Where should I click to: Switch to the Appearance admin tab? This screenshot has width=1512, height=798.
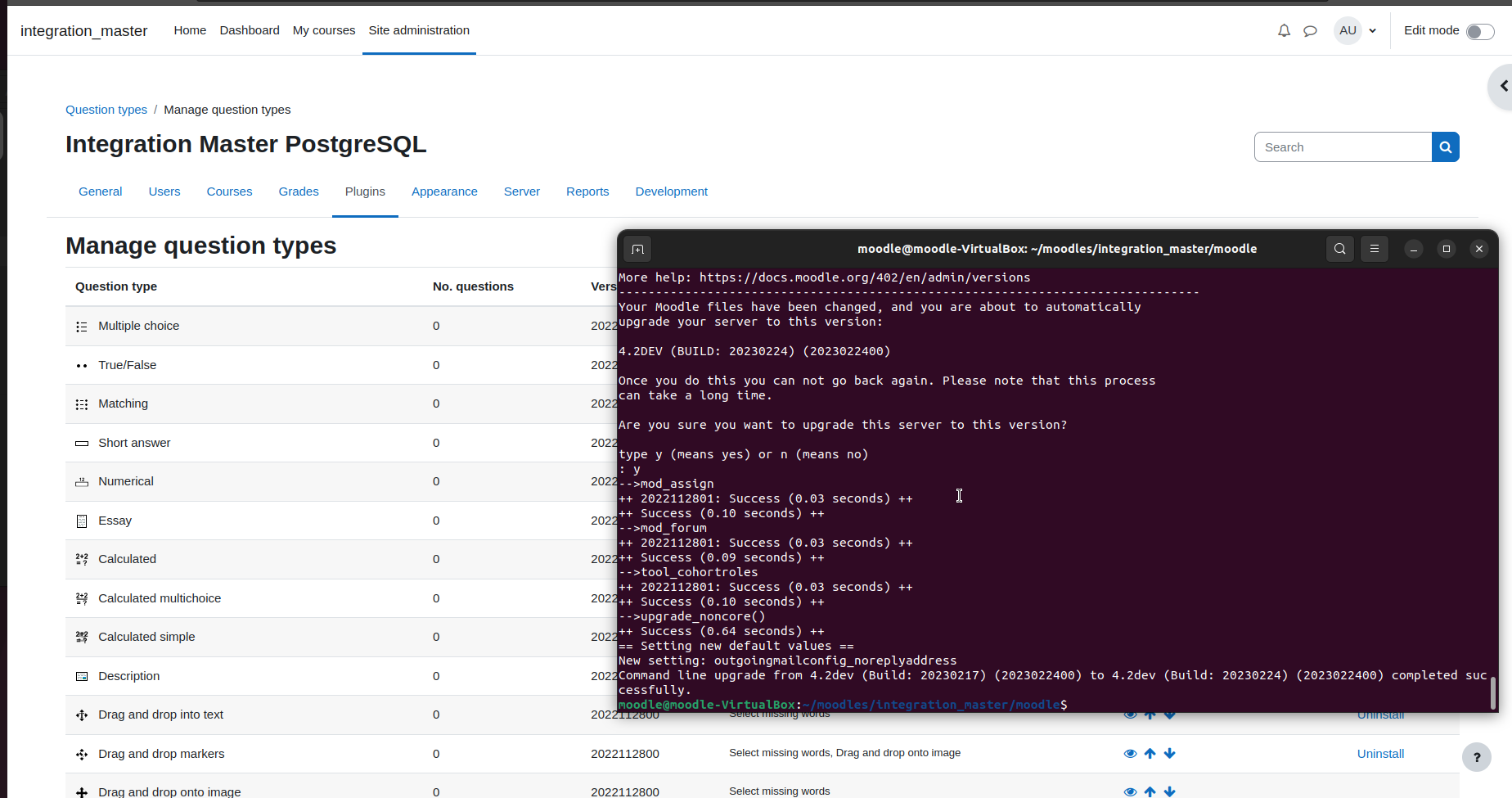click(x=444, y=192)
